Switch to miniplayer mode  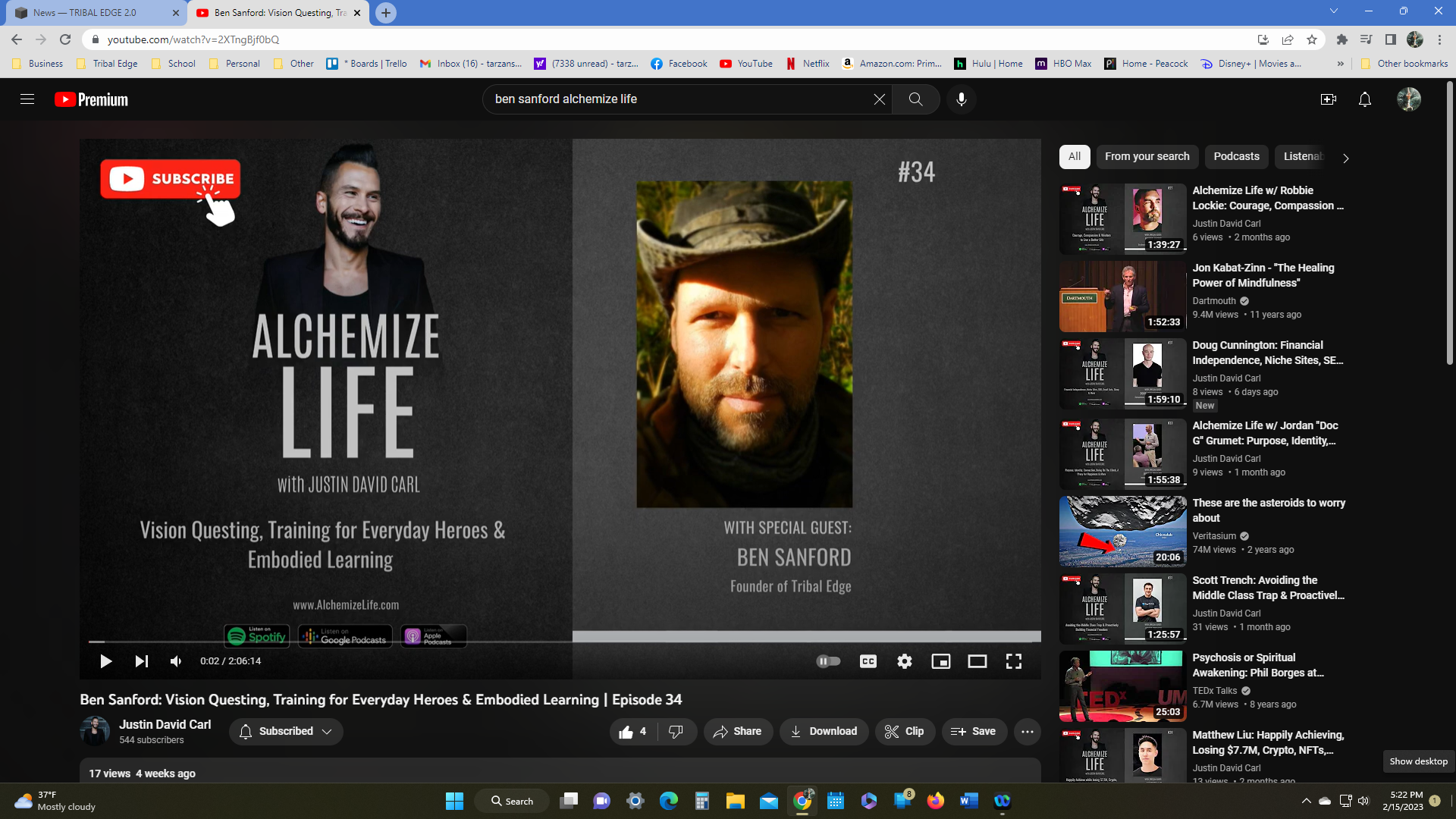tap(940, 661)
